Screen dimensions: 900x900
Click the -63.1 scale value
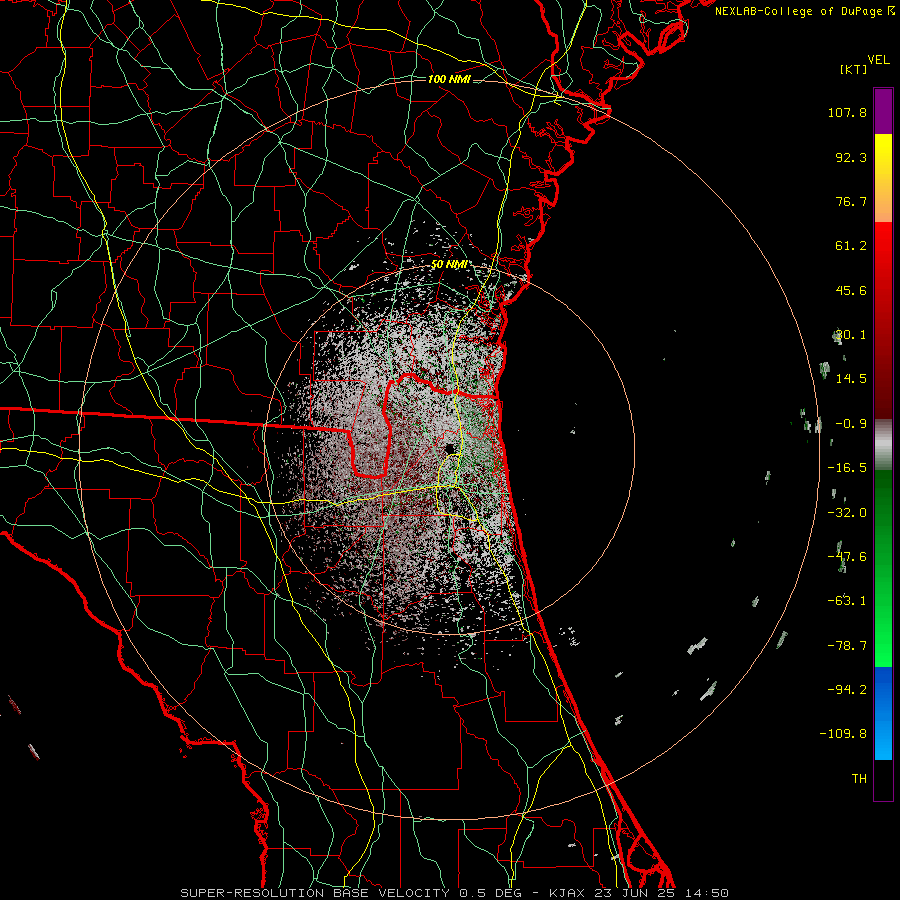point(847,601)
